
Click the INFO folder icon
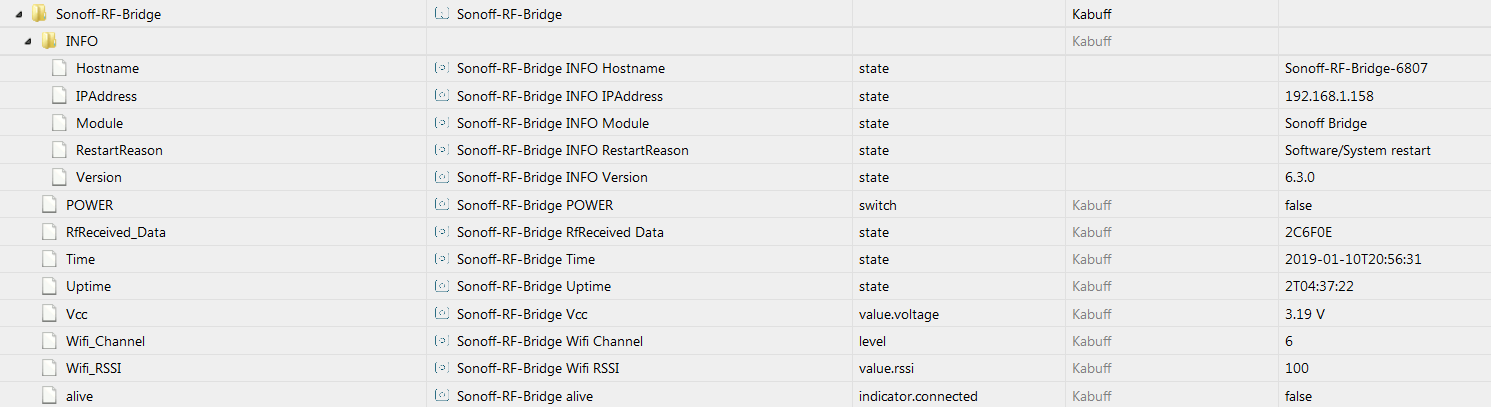point(49,41)
